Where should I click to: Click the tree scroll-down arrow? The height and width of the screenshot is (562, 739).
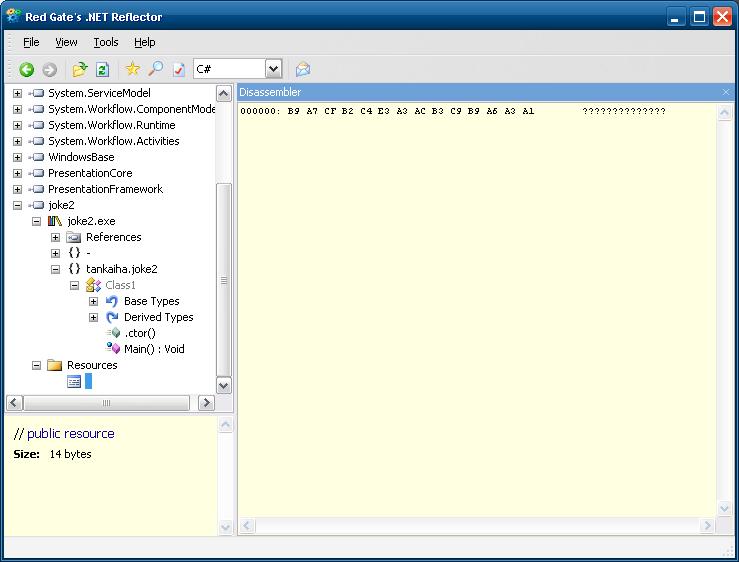223,386
